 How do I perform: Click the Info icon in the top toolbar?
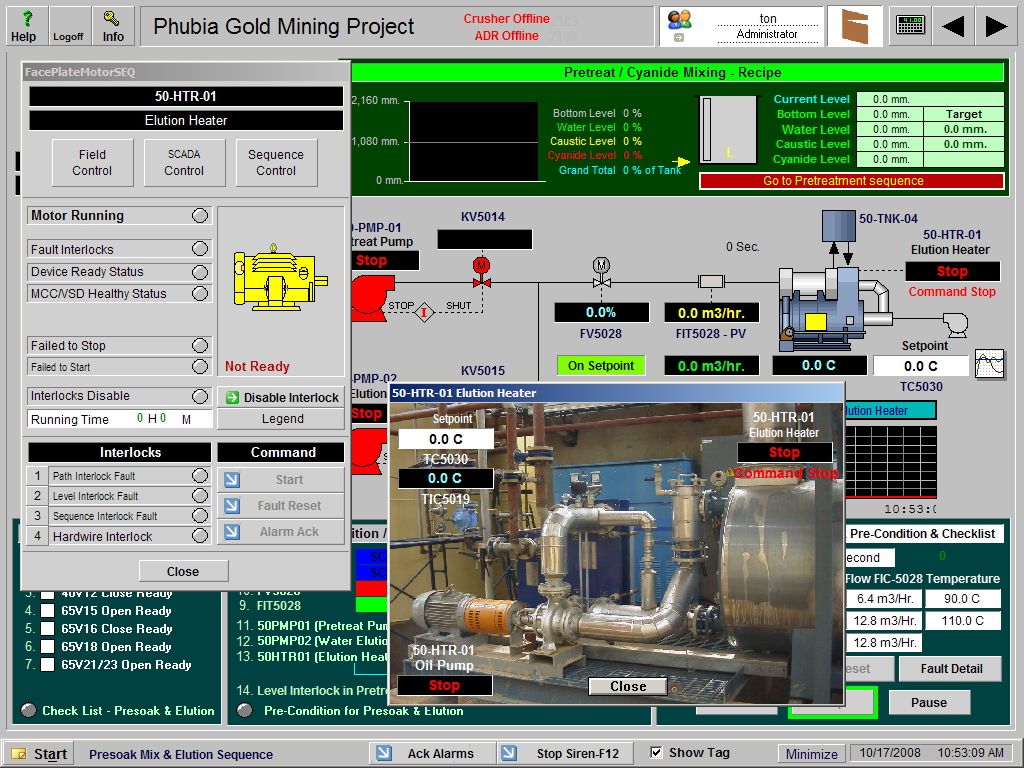pyautogui.click(x=113, y=17)
